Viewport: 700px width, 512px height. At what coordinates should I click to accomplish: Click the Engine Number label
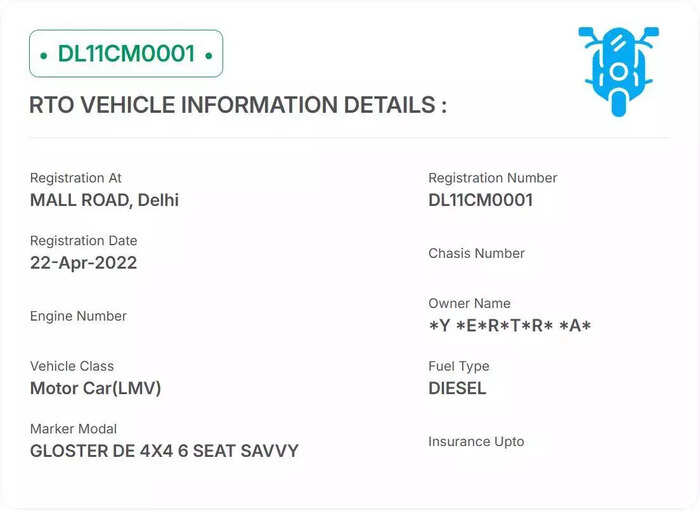tap(78, 316)
